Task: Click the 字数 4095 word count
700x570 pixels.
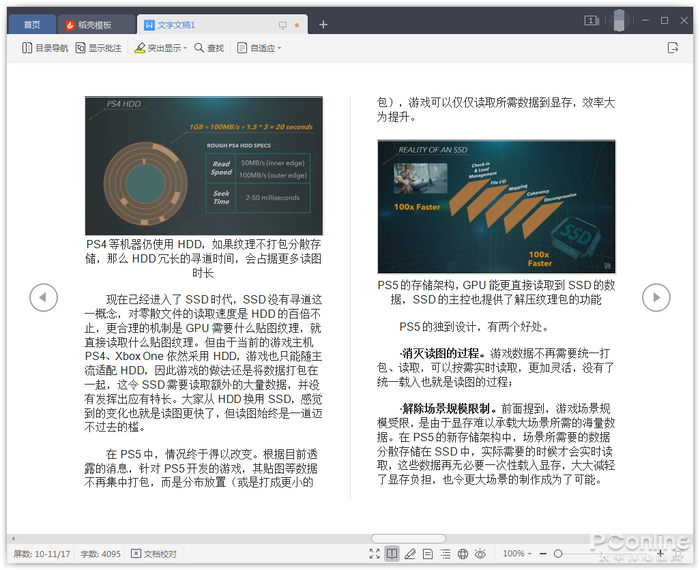Action: [x=100, y=554]
